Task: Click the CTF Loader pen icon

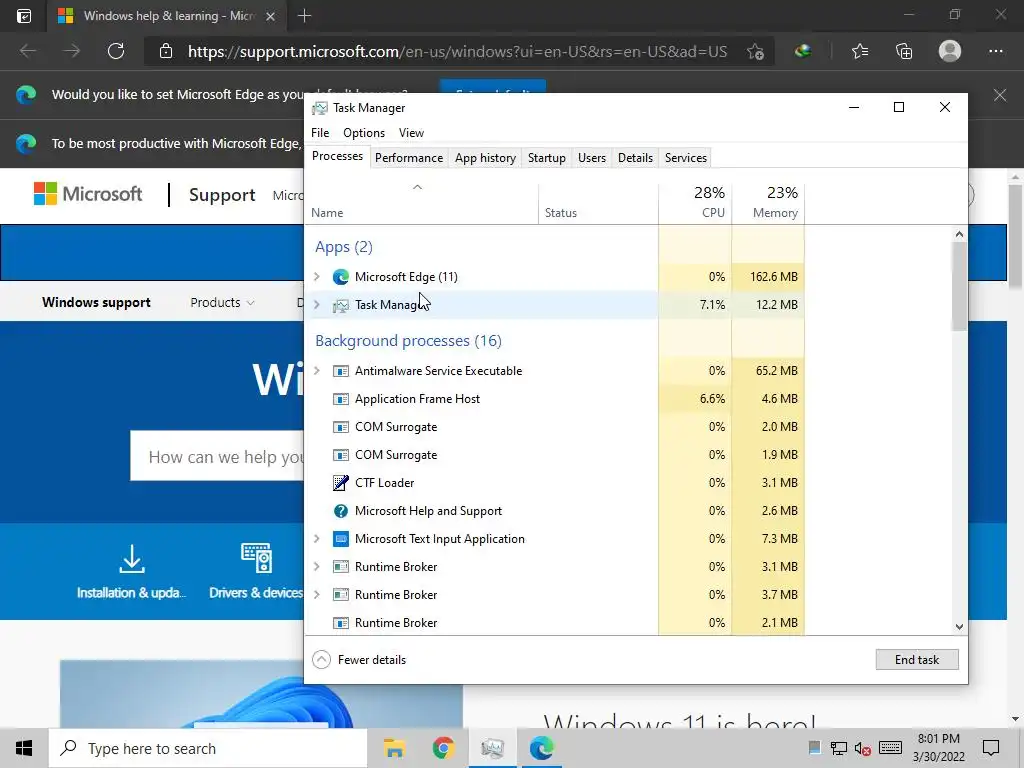Action: pos(340,483)
